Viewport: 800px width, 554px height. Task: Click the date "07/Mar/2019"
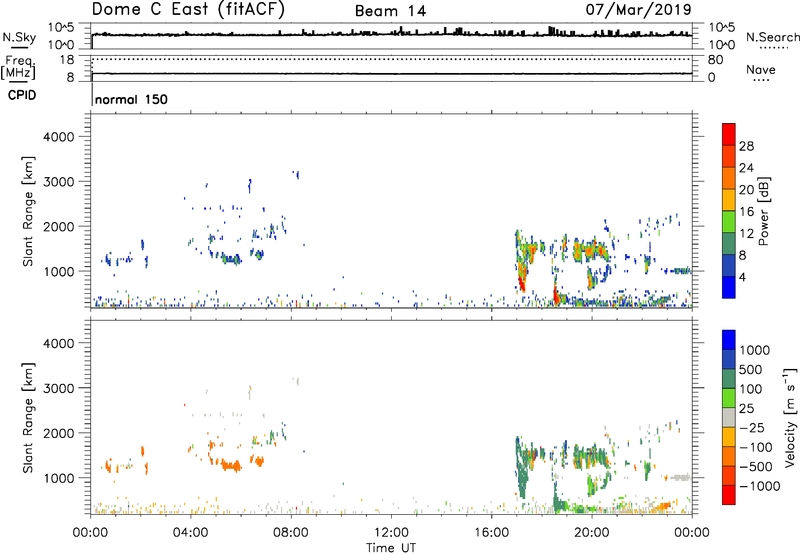(638, 10)
